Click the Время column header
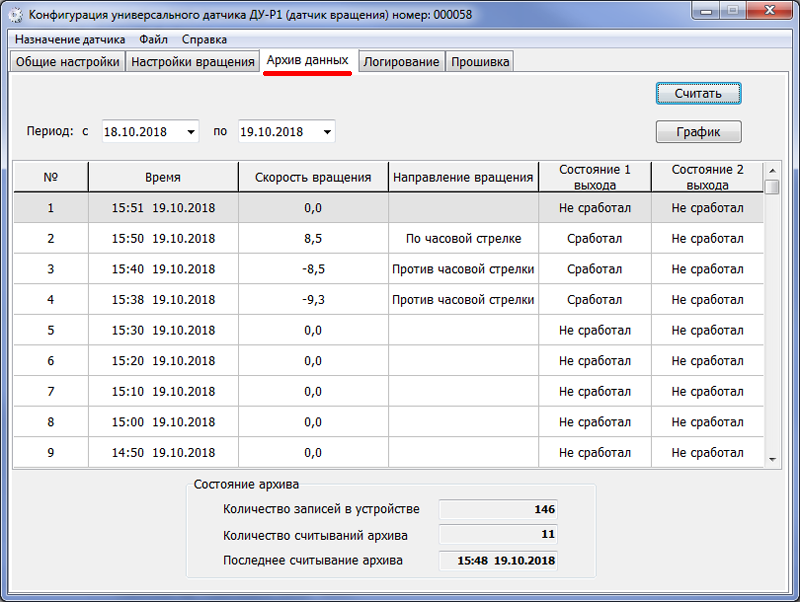This screenshot has width=800, height=602. click(x=163, y=177)
